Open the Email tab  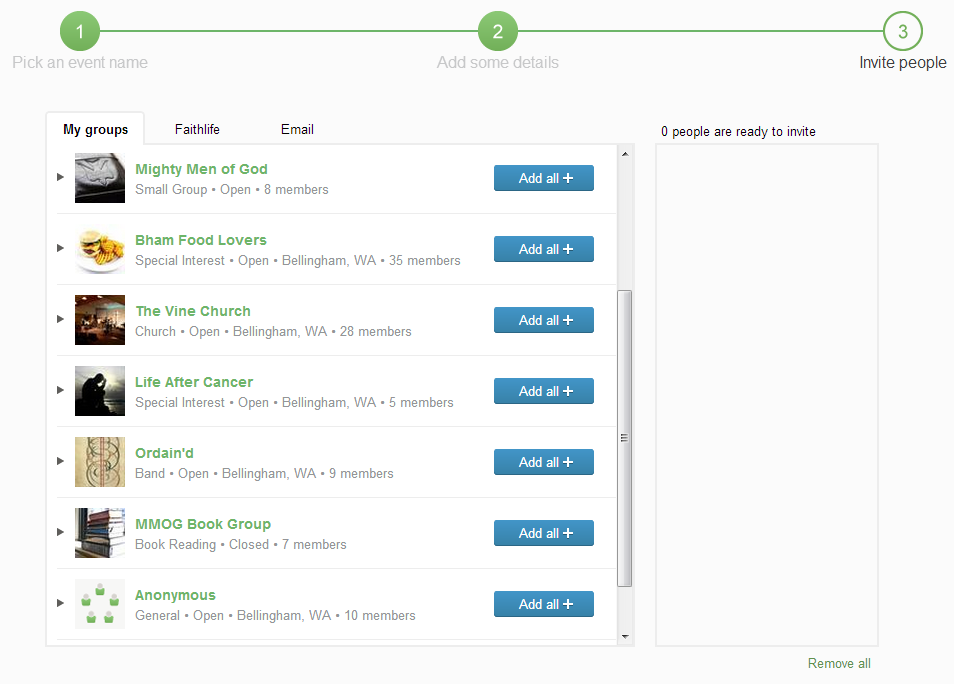point(297,129)
